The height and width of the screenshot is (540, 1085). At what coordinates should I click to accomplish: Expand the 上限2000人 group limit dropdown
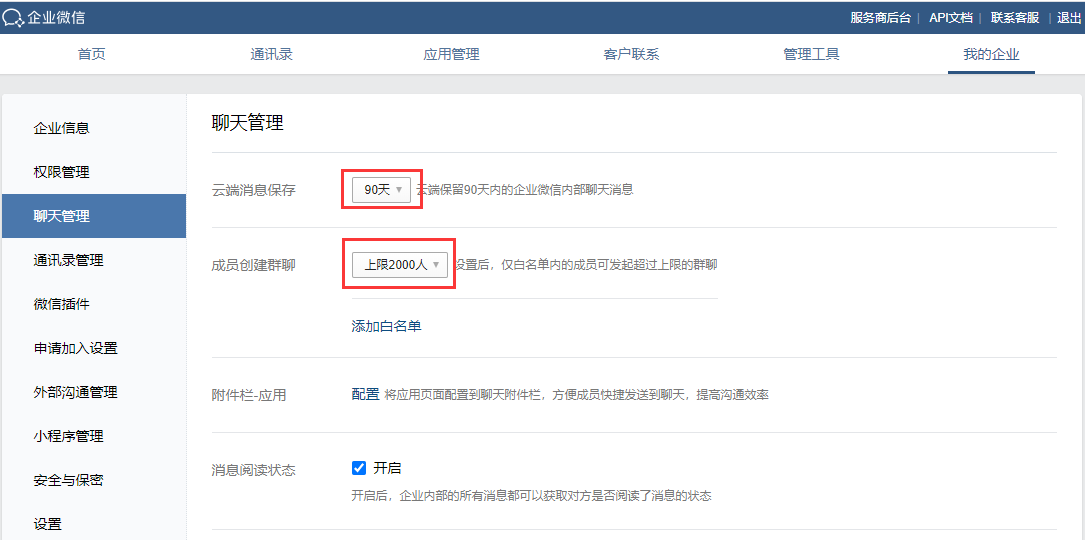[399, 265]
